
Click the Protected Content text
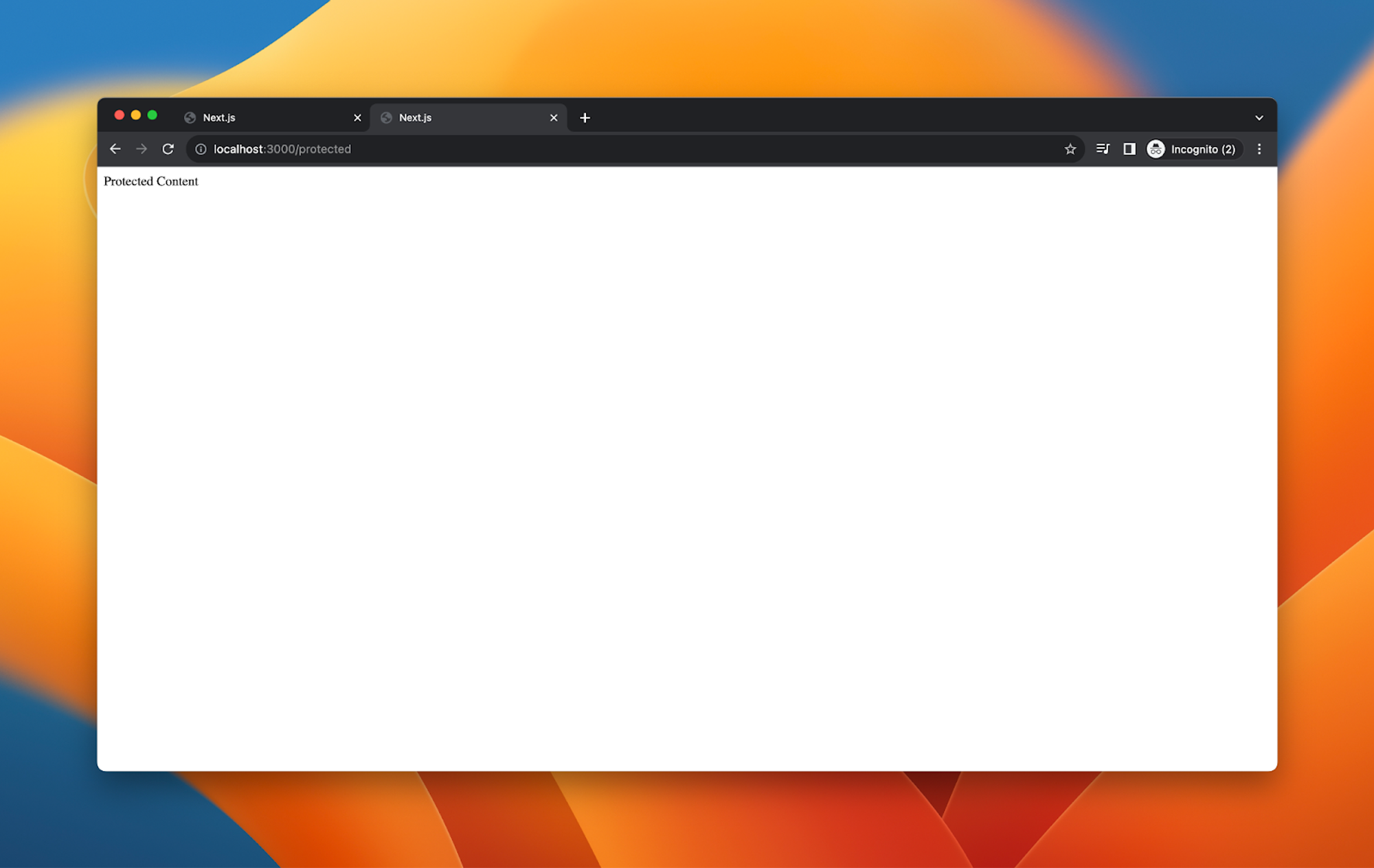tap(150, 181)
